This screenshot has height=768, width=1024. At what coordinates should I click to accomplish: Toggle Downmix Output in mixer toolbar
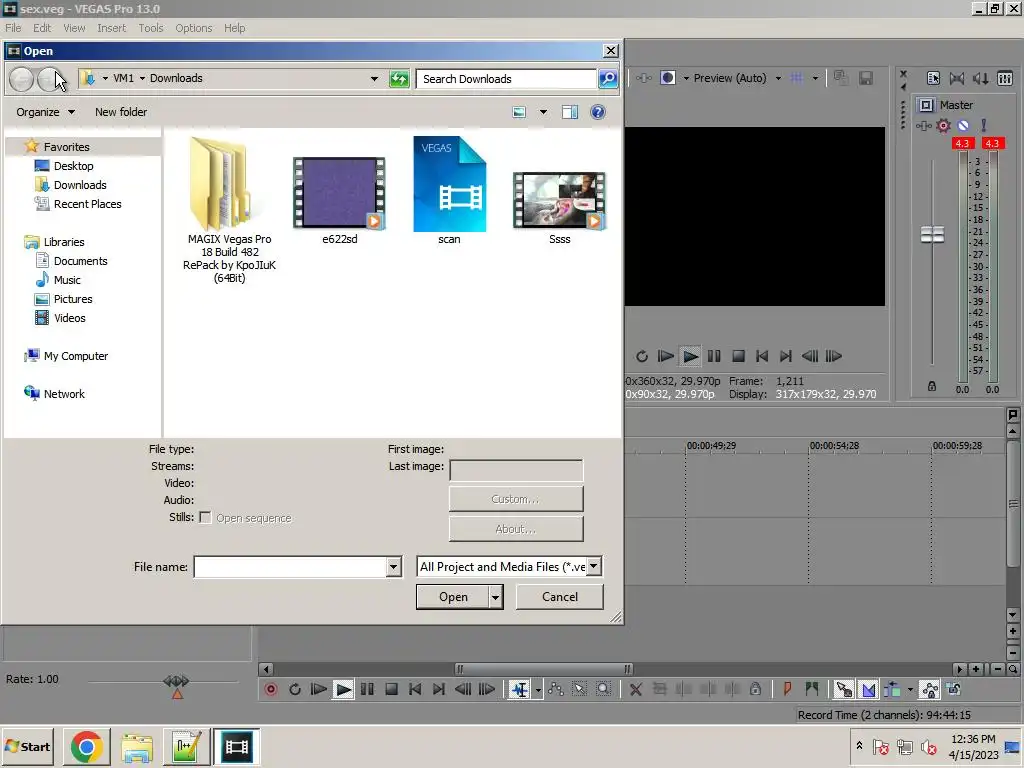(x=957, y=78)
